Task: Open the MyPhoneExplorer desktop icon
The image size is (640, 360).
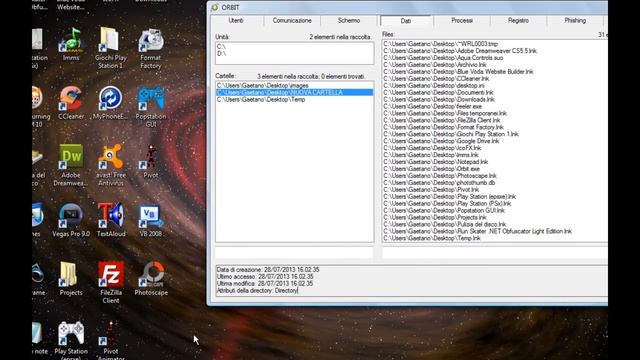Action: pyautogui.click(x=110, y=103)
